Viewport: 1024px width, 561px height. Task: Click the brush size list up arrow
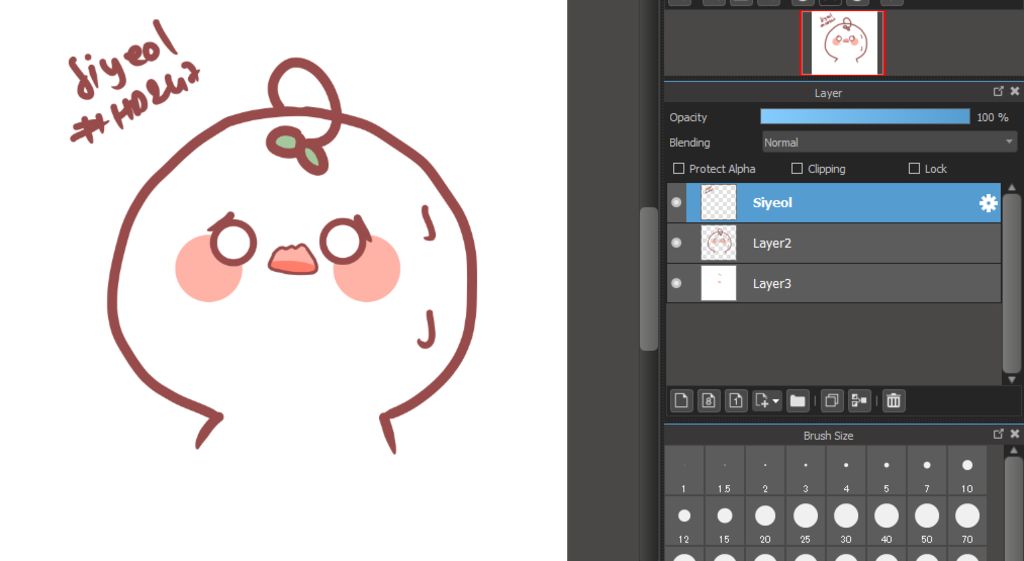pos(1014,451)
